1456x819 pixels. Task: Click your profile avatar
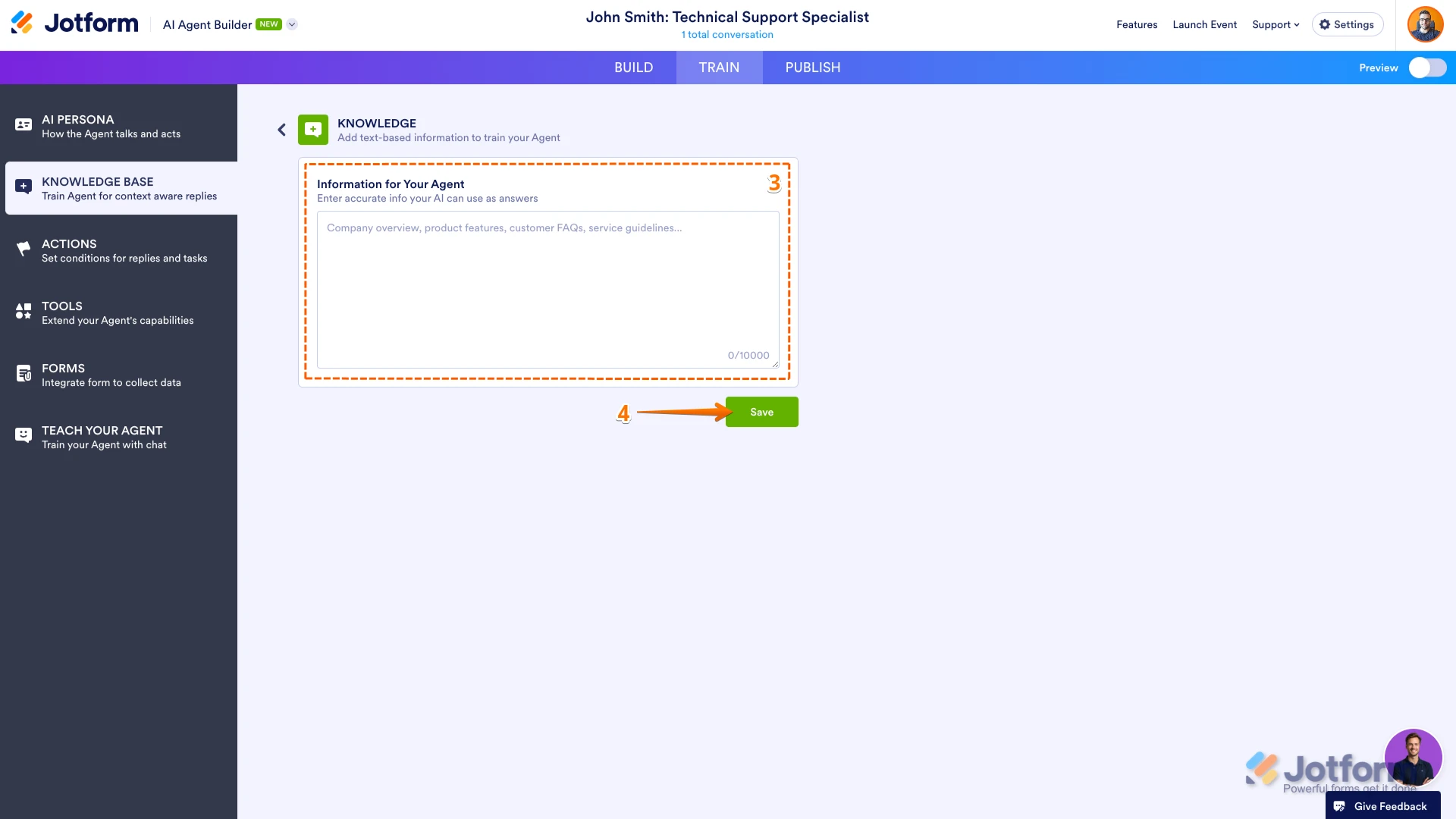pyautogui.click(x=1426, y=24)
